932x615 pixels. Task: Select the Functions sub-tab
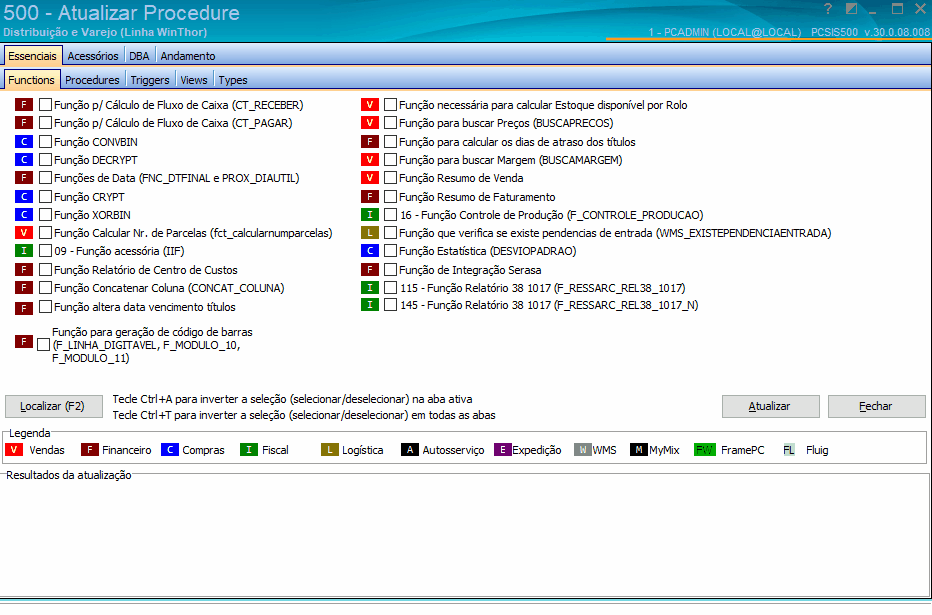pyautogui.click(x=32, y=80)
